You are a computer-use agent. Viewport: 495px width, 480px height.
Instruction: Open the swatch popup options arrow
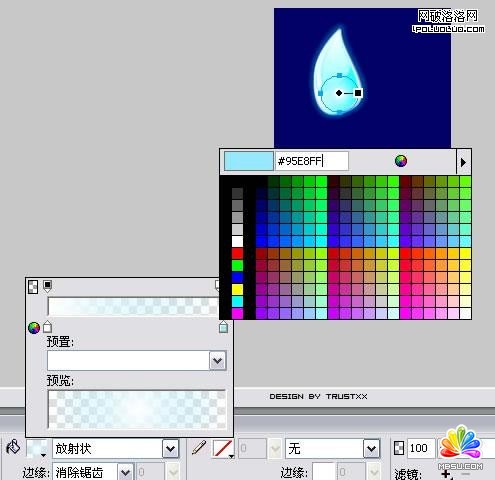point(463,162)
